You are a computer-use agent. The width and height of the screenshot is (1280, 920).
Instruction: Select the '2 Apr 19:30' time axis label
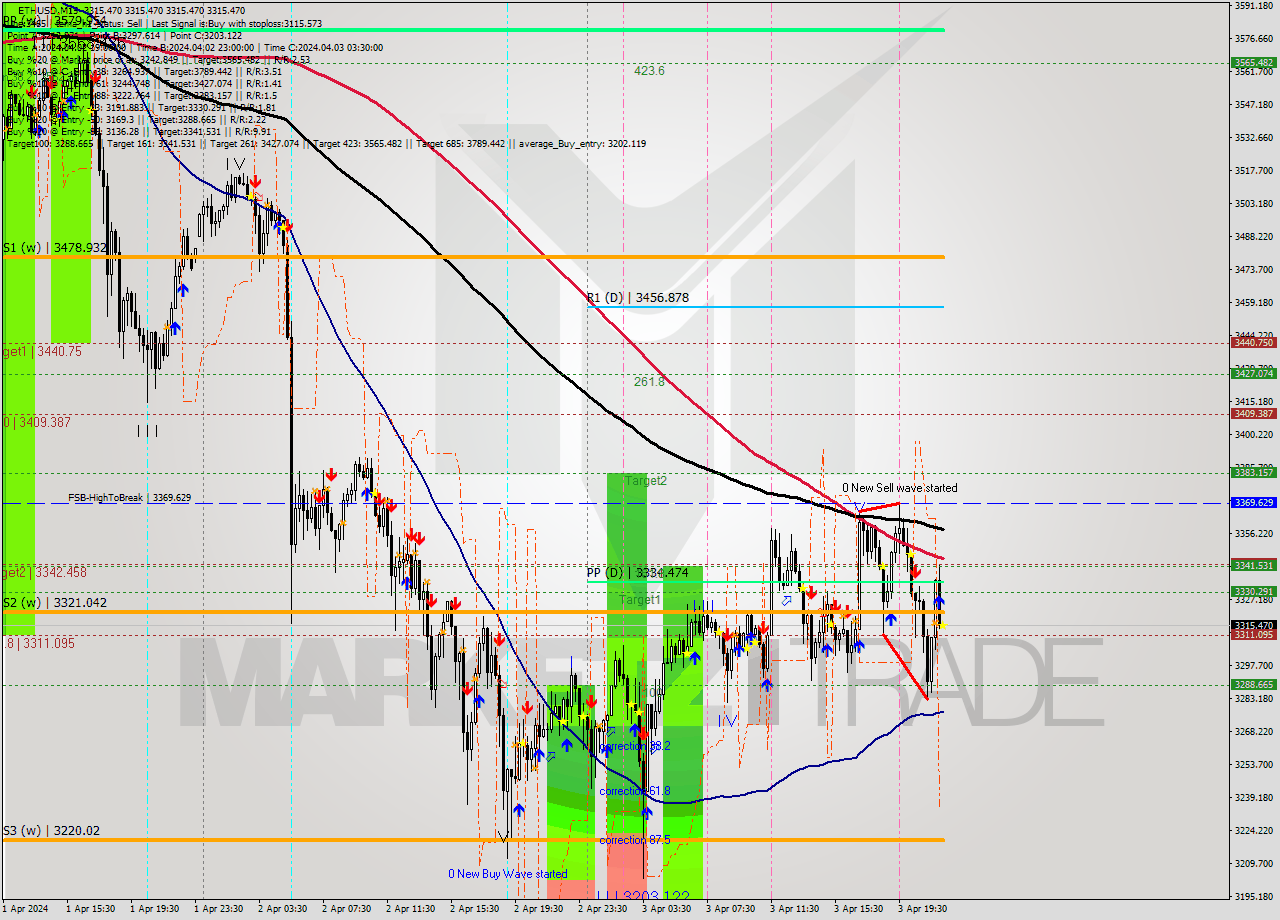537,909
